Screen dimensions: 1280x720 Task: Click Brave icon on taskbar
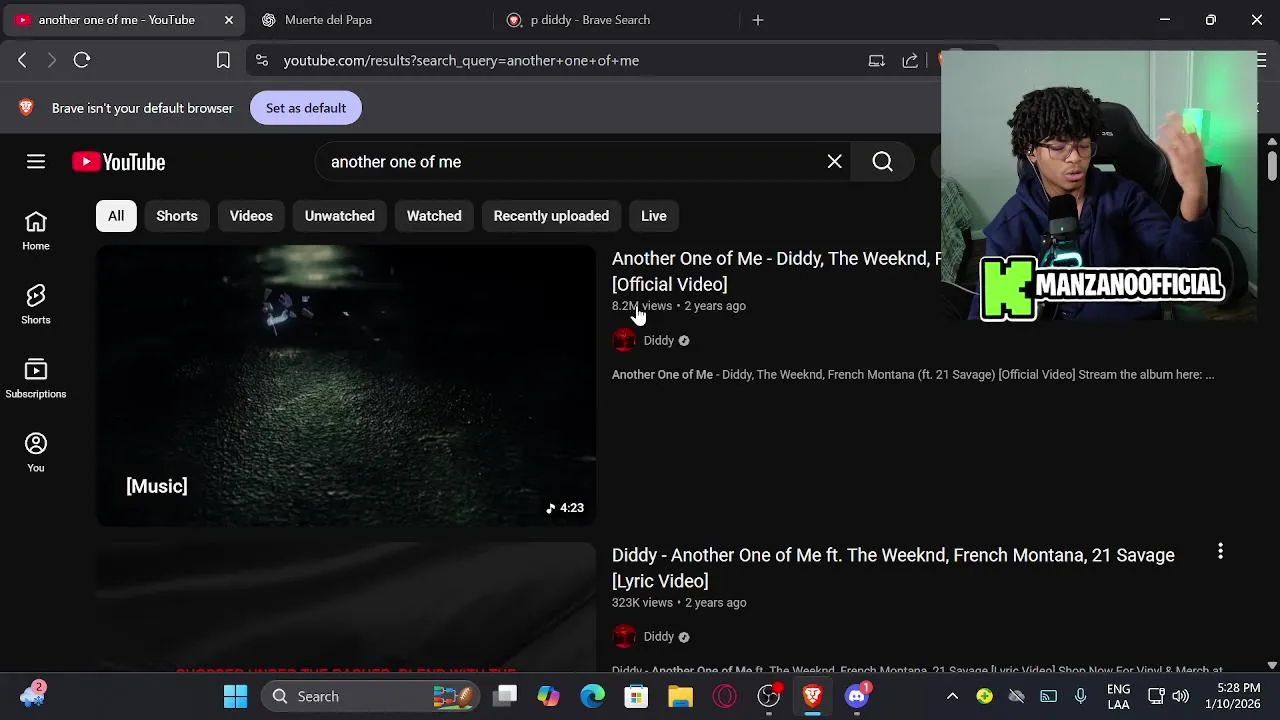click(812, 696)
